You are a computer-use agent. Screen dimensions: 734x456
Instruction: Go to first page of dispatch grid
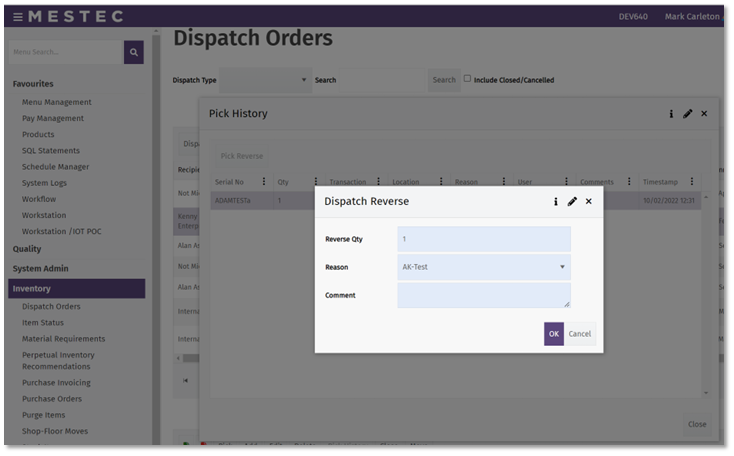point(185,381)
